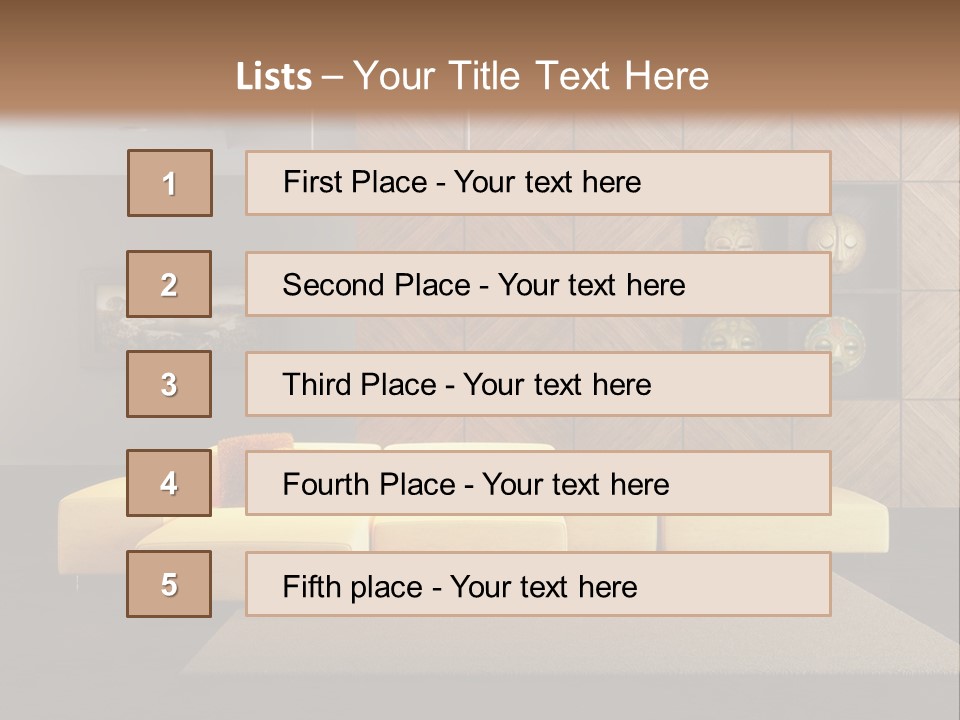Image resolution: width=960 pixels, height=720 pixels.
Task: Click the "First Place" text box
Action: pyautogui.click(x=538, y=183)
